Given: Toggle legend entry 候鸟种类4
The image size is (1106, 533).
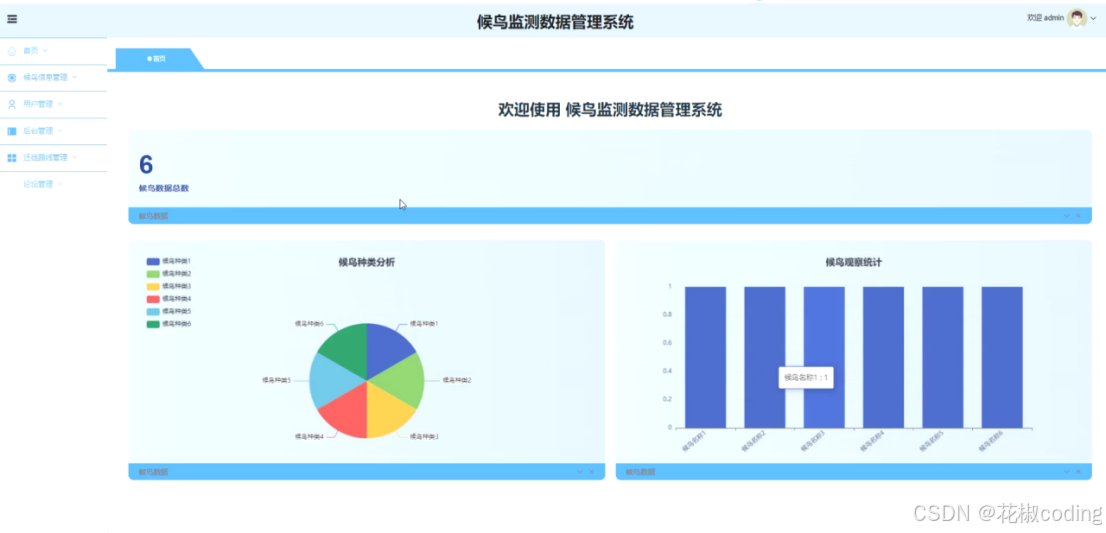Looking at the screenshot, I should (169, 299).
